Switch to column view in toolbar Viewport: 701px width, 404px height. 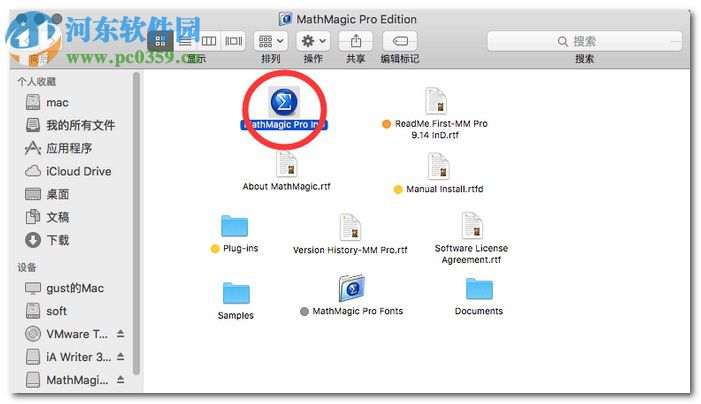tap(209, 42)
